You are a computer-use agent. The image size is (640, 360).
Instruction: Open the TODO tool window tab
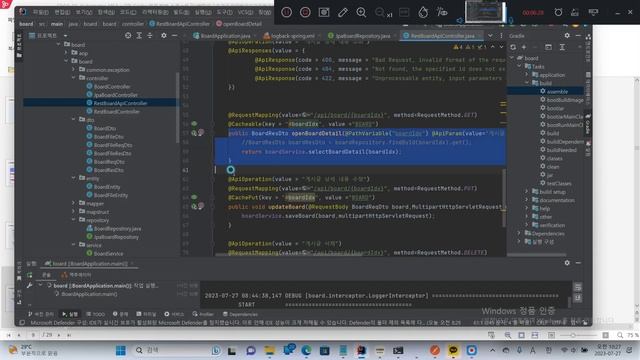96,314
